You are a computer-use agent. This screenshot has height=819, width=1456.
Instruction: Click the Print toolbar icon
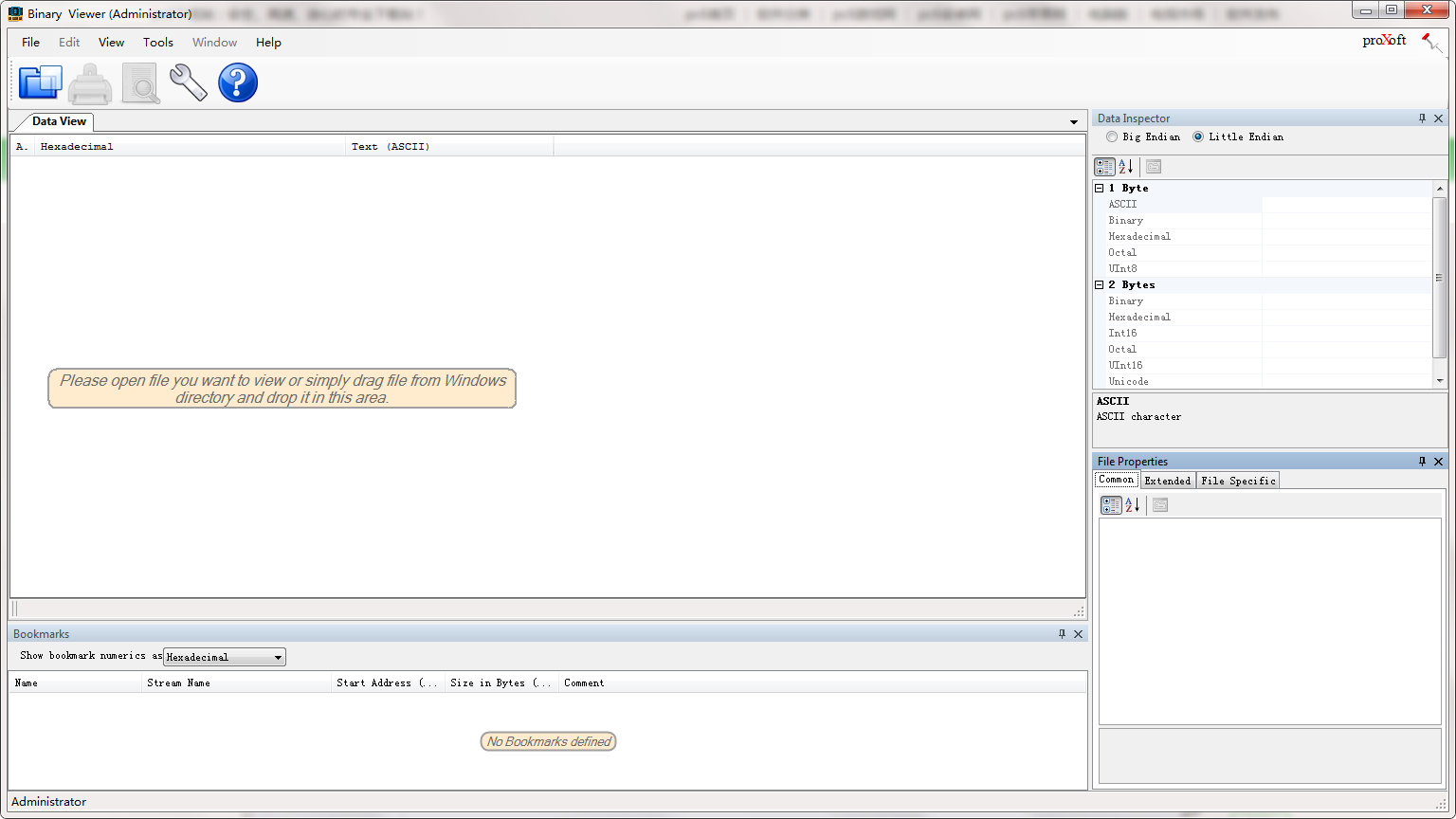click(90, 83)
